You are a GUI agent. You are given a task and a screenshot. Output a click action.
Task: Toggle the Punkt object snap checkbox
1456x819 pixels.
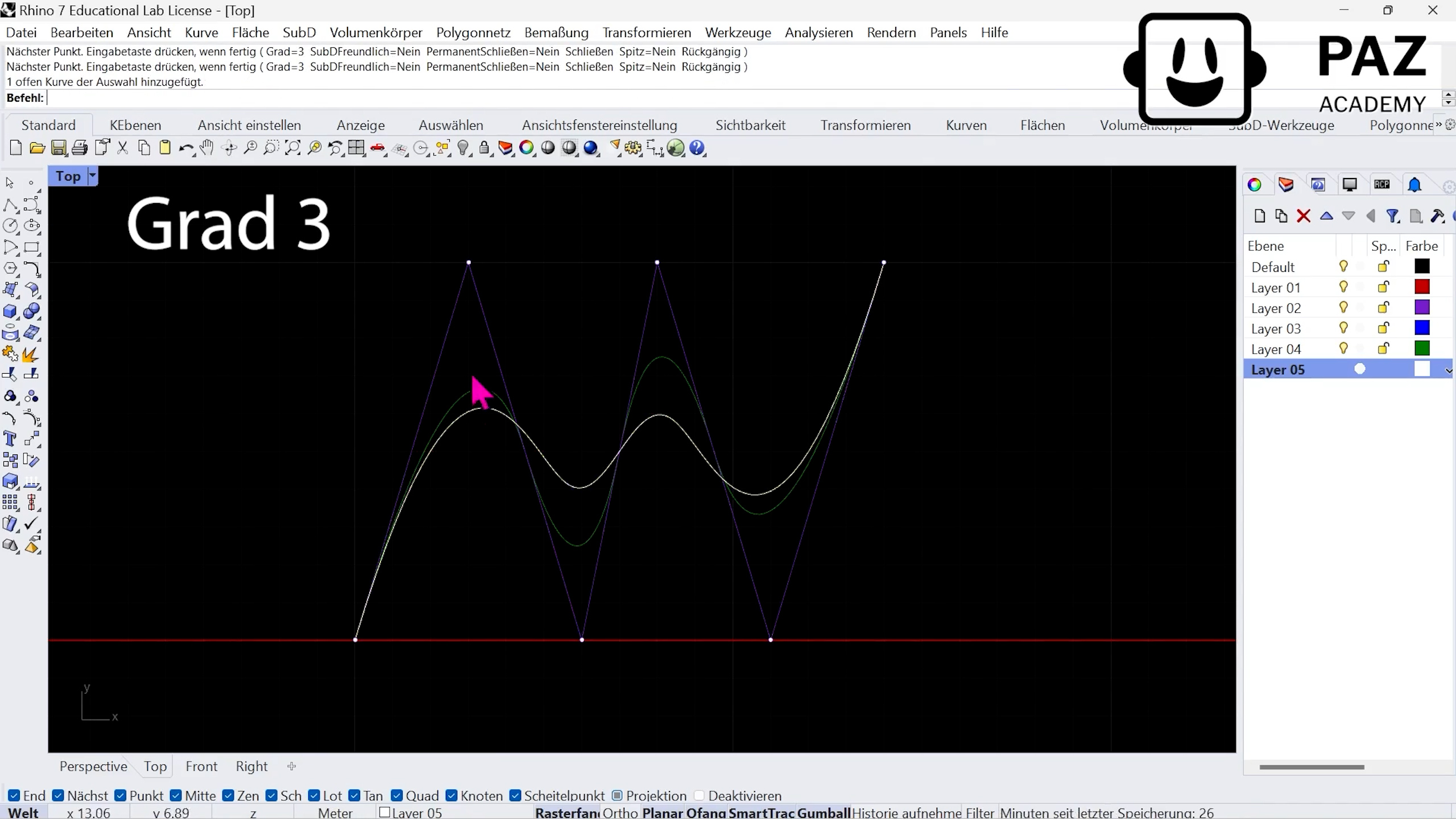tap(120, 796)
